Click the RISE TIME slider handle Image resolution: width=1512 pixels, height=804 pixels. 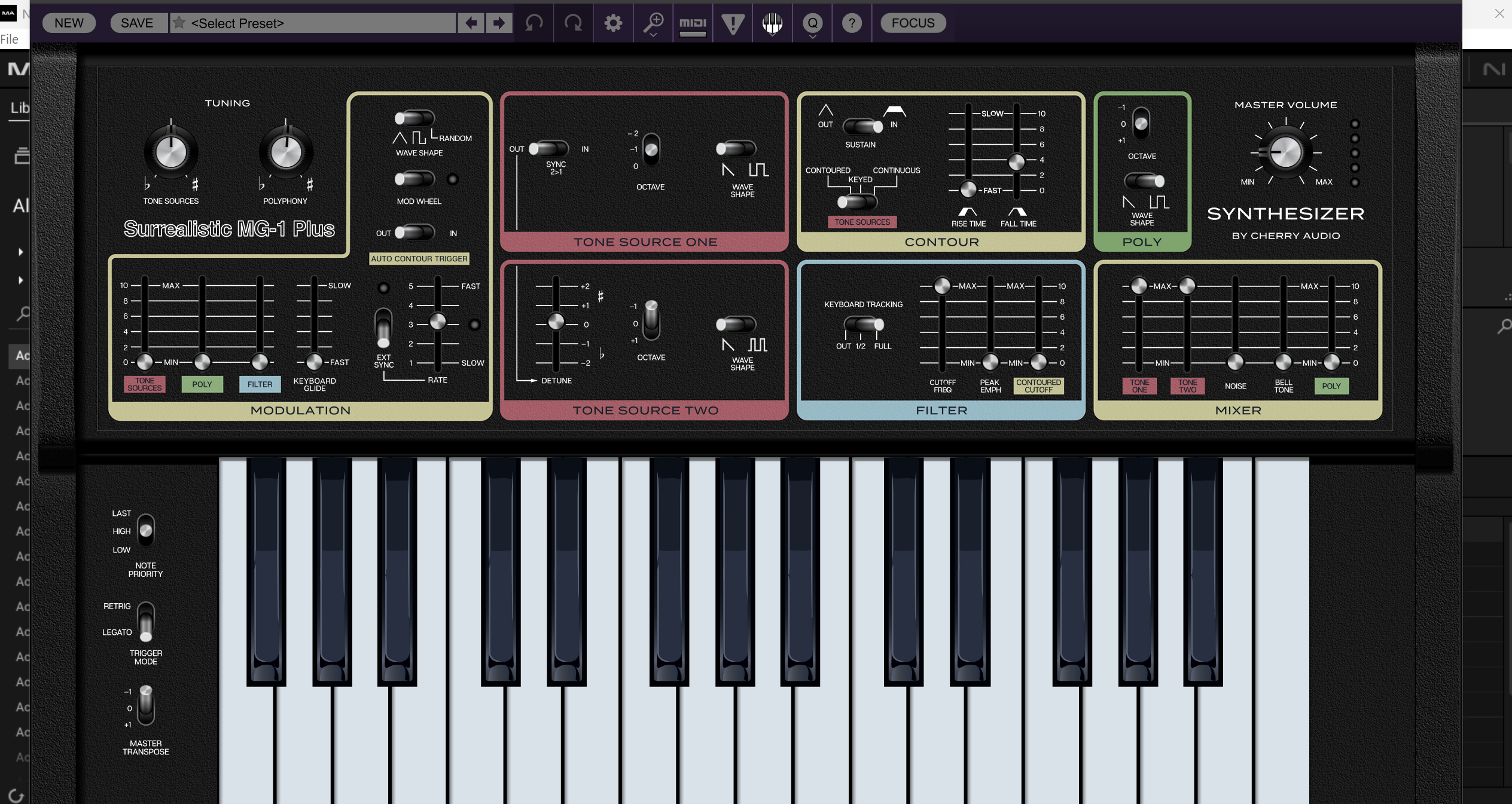pyautogui.click(x=968, y=190)
